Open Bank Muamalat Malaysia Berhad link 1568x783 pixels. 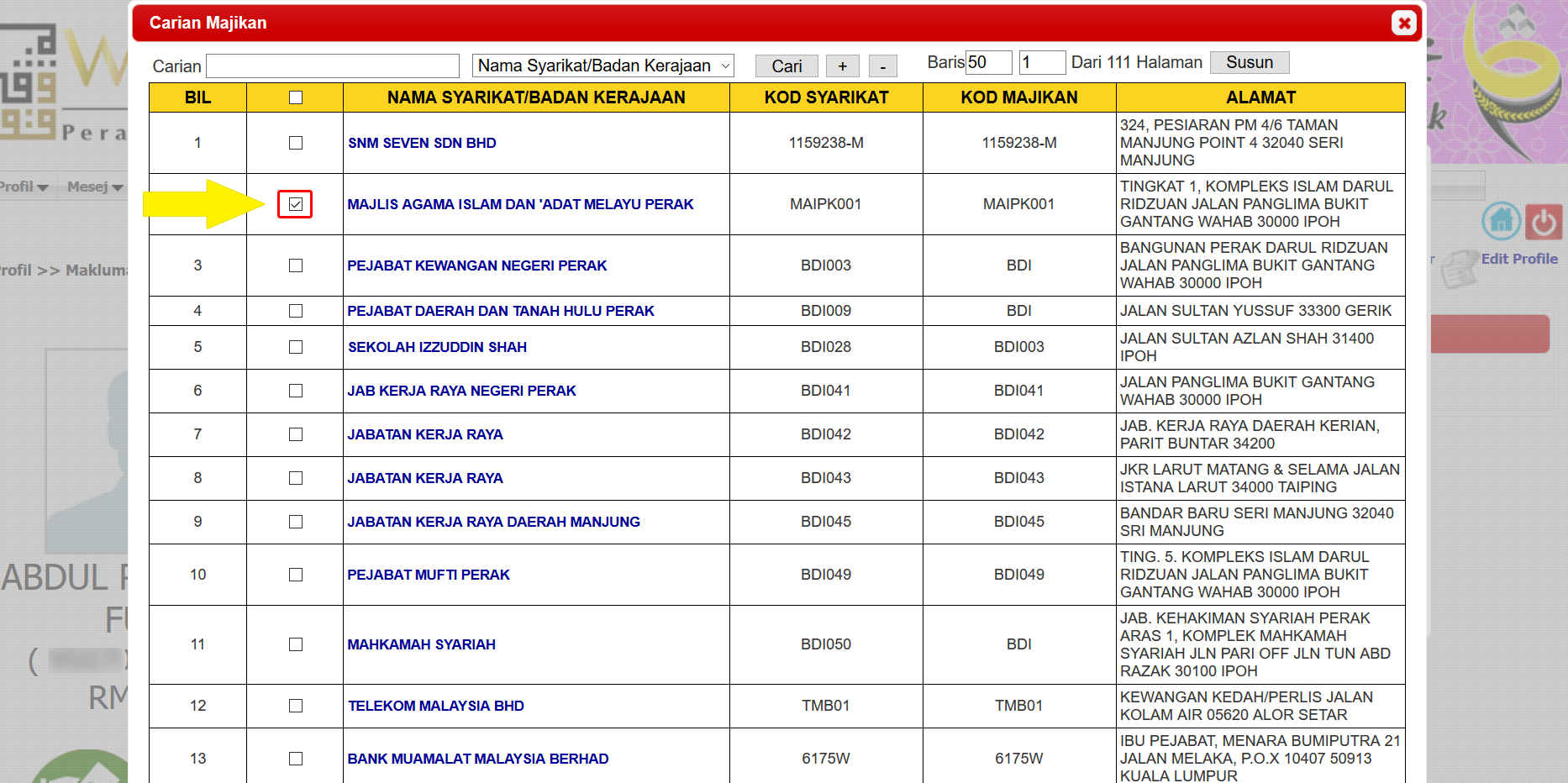coord(477,759)
